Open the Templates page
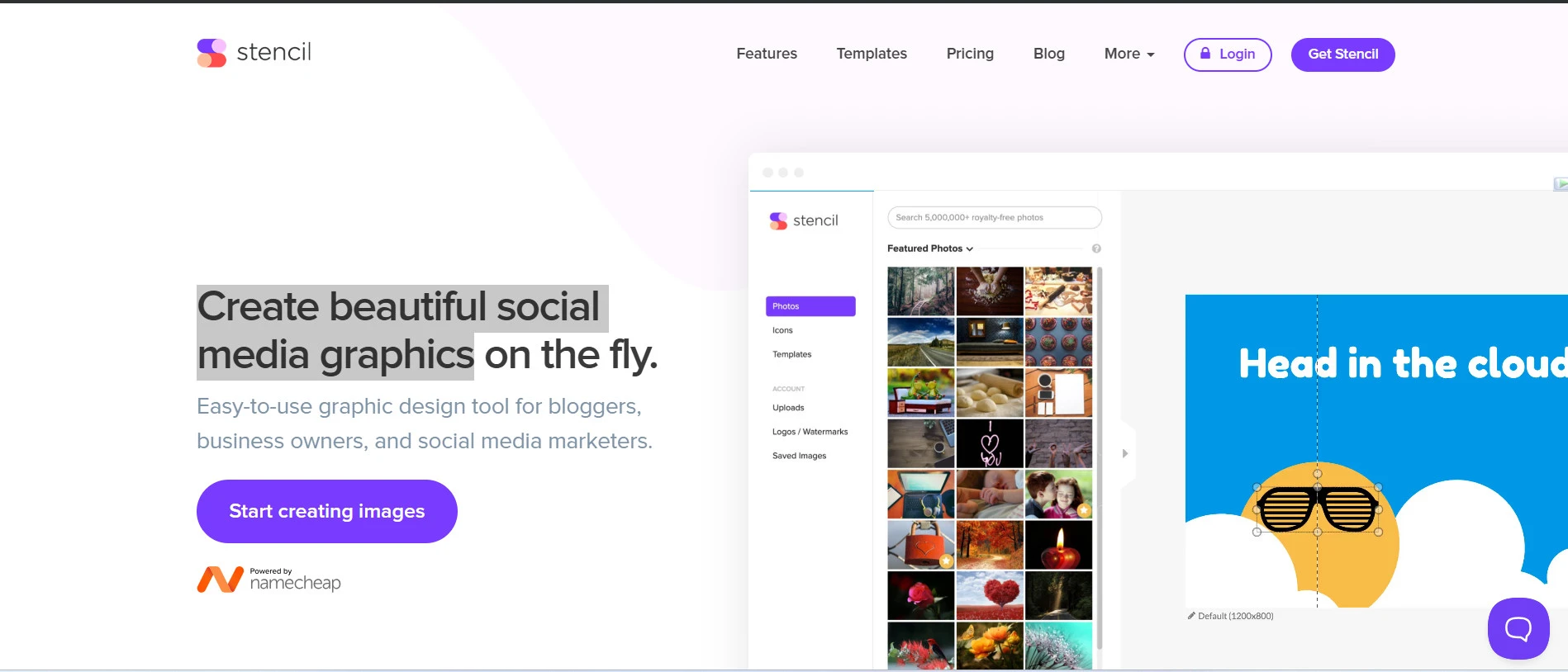Image resolution: width=1568 pixels, height=672 pixels. point(872,54)
